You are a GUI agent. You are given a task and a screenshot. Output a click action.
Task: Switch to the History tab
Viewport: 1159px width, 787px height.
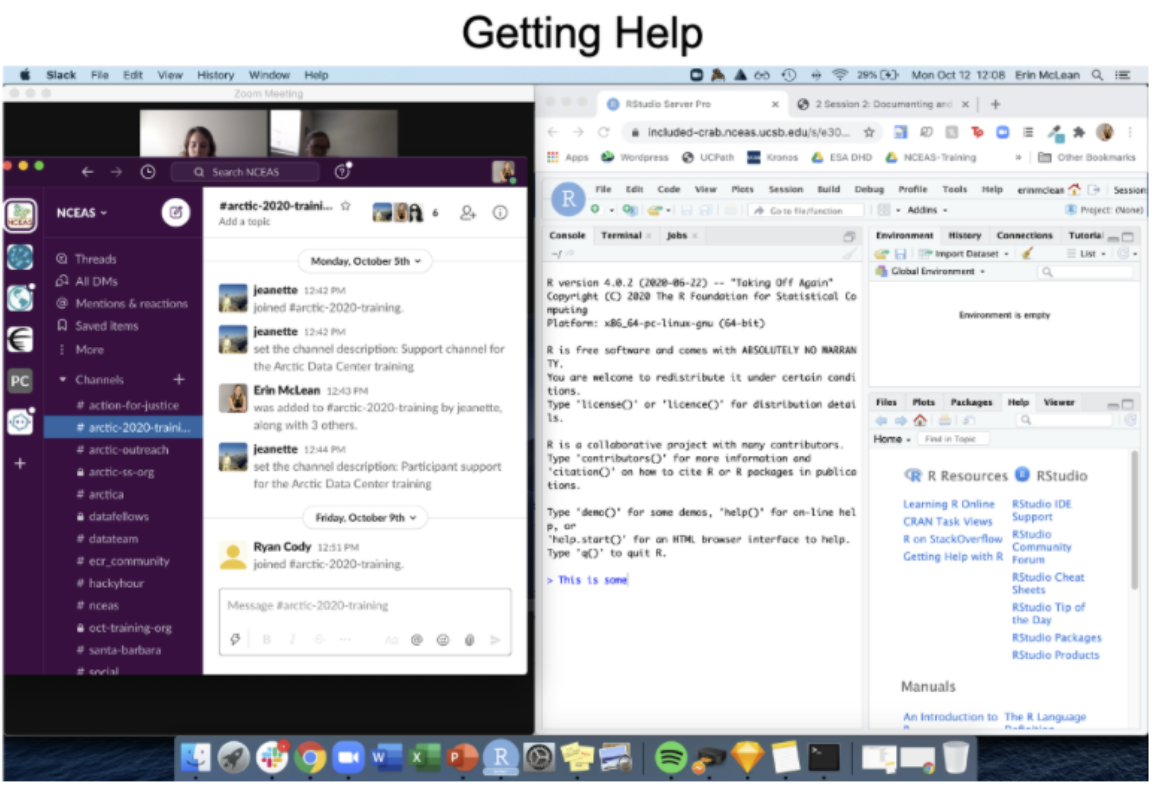pyautogui.click(x=965, y=236)
